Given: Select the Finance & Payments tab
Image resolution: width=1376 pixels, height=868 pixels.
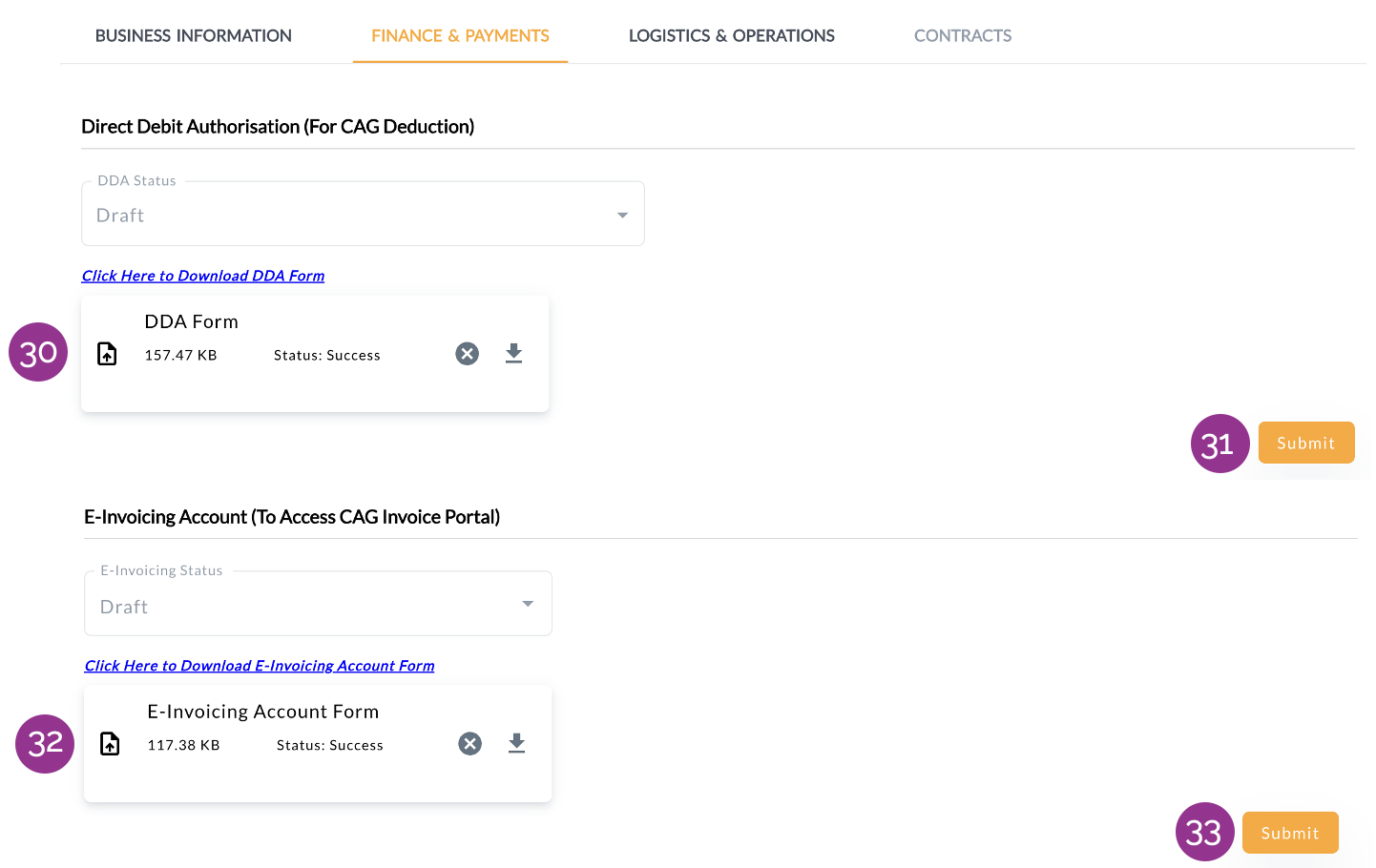Looking at the screenshot, I should tap(460, 36).
